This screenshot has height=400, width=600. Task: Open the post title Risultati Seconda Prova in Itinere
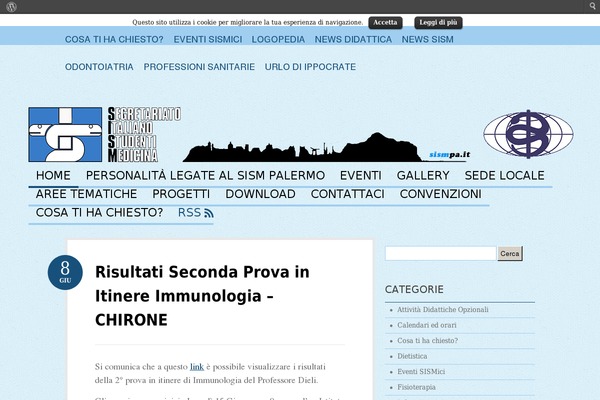click(x=202, y=296)
